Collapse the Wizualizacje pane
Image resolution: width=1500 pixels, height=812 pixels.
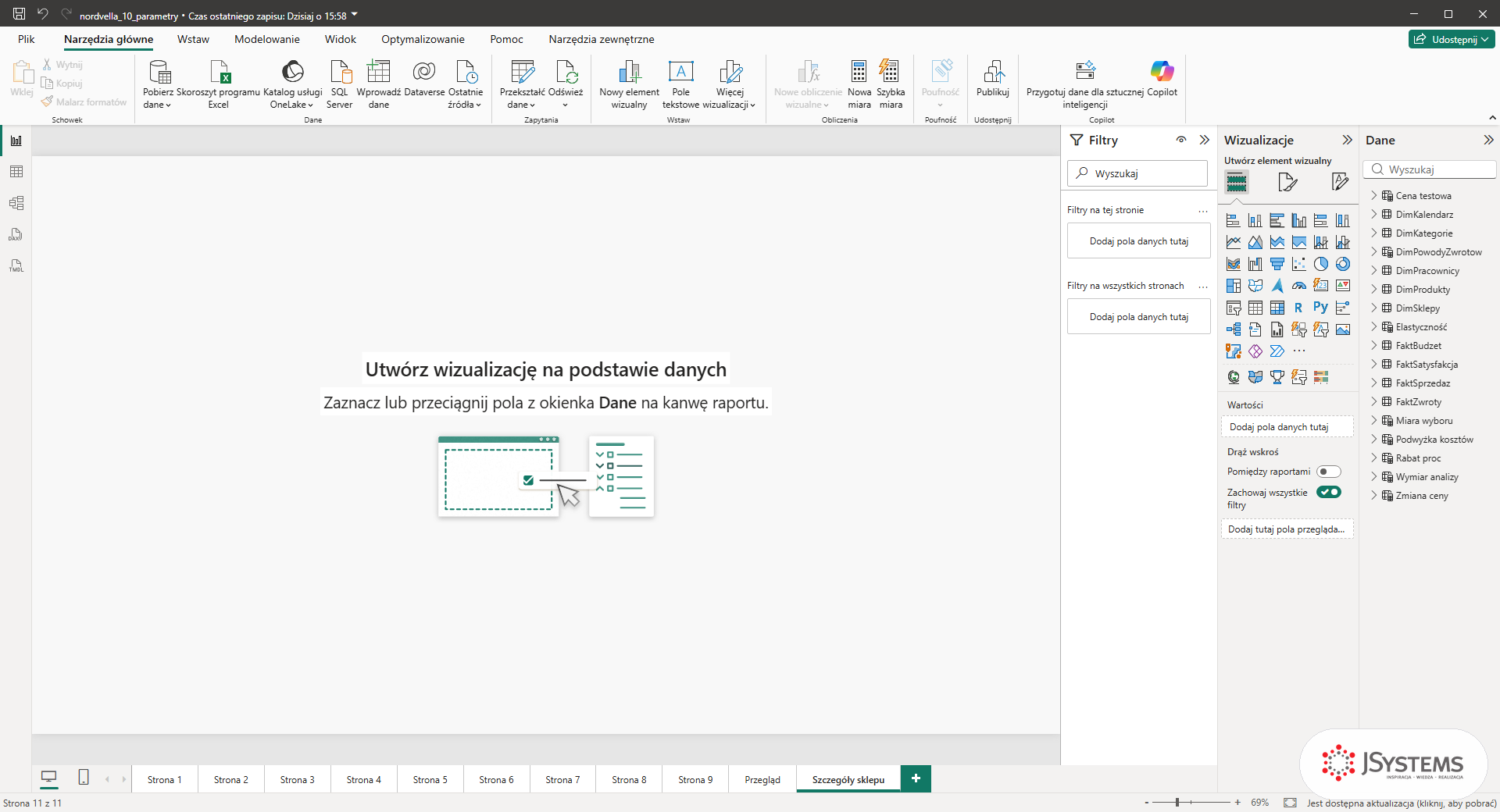click(x=1347, y=140)
